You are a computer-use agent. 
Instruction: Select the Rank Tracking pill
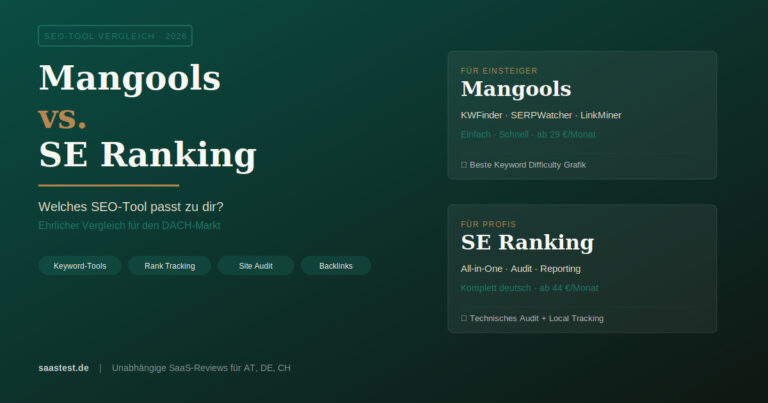click(x=169, y=266)
